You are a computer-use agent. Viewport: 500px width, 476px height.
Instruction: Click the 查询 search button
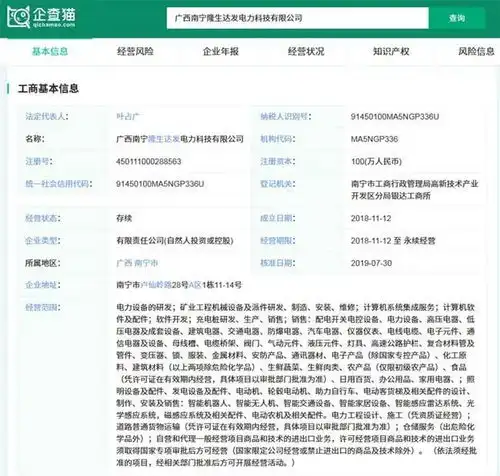(x=456, y=18)
